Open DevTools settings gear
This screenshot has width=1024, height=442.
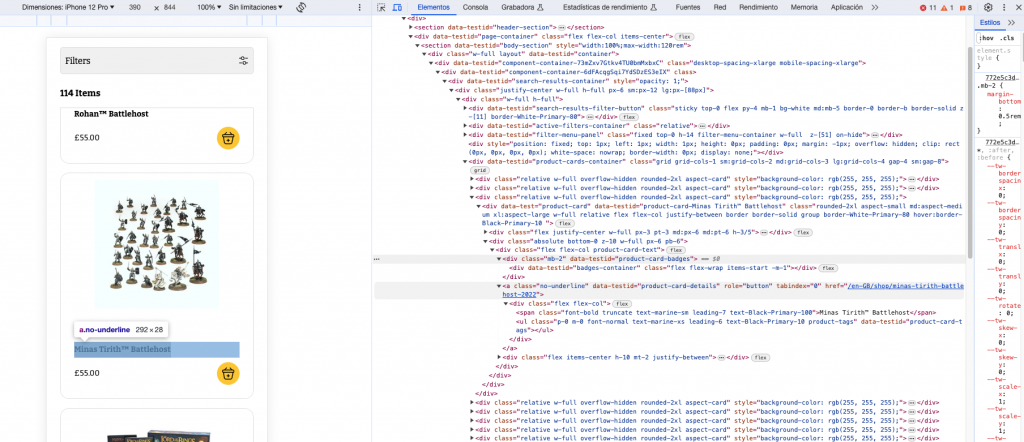click(x=988, y=7)
